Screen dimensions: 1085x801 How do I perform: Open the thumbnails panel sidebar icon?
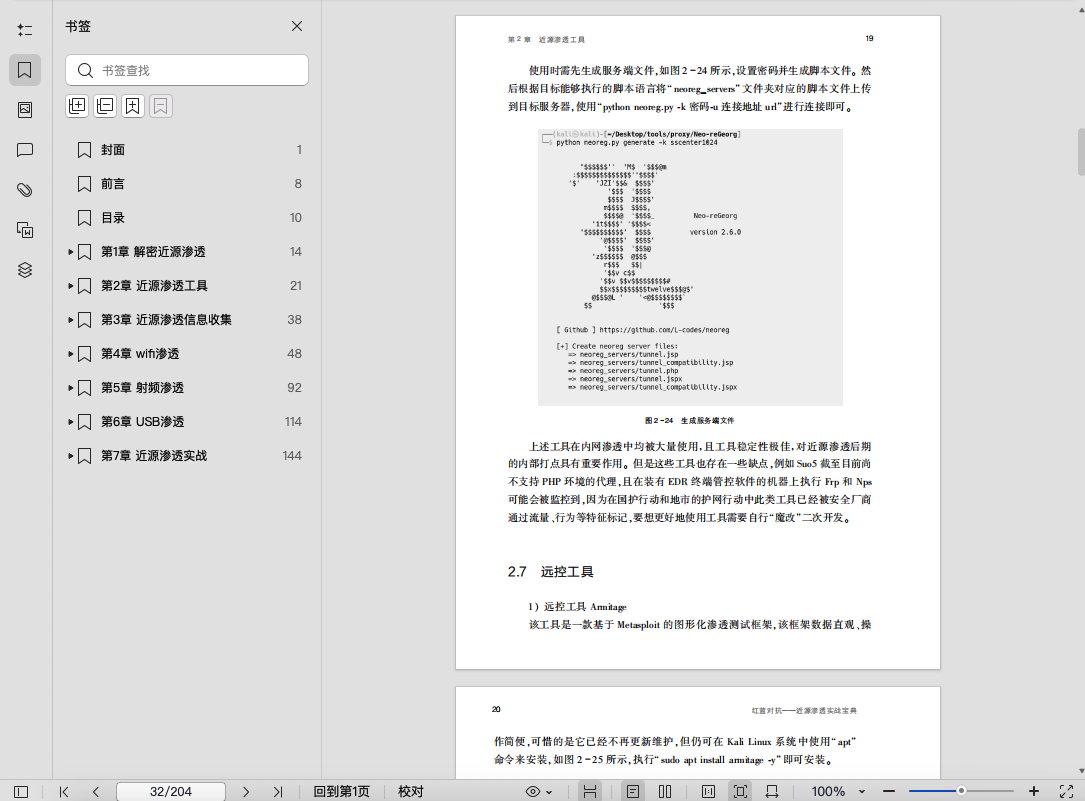click(25, 110)
